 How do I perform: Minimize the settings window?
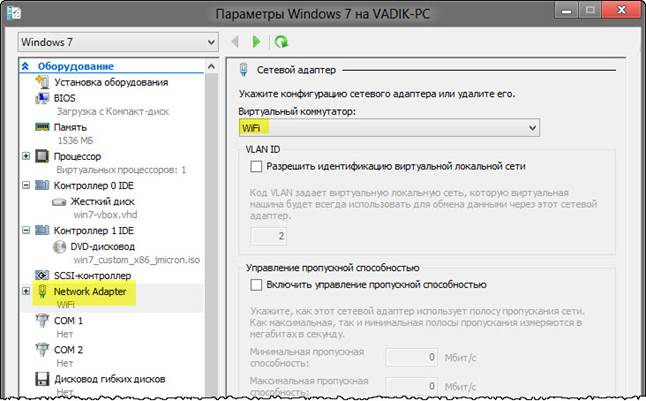[566, 11]
